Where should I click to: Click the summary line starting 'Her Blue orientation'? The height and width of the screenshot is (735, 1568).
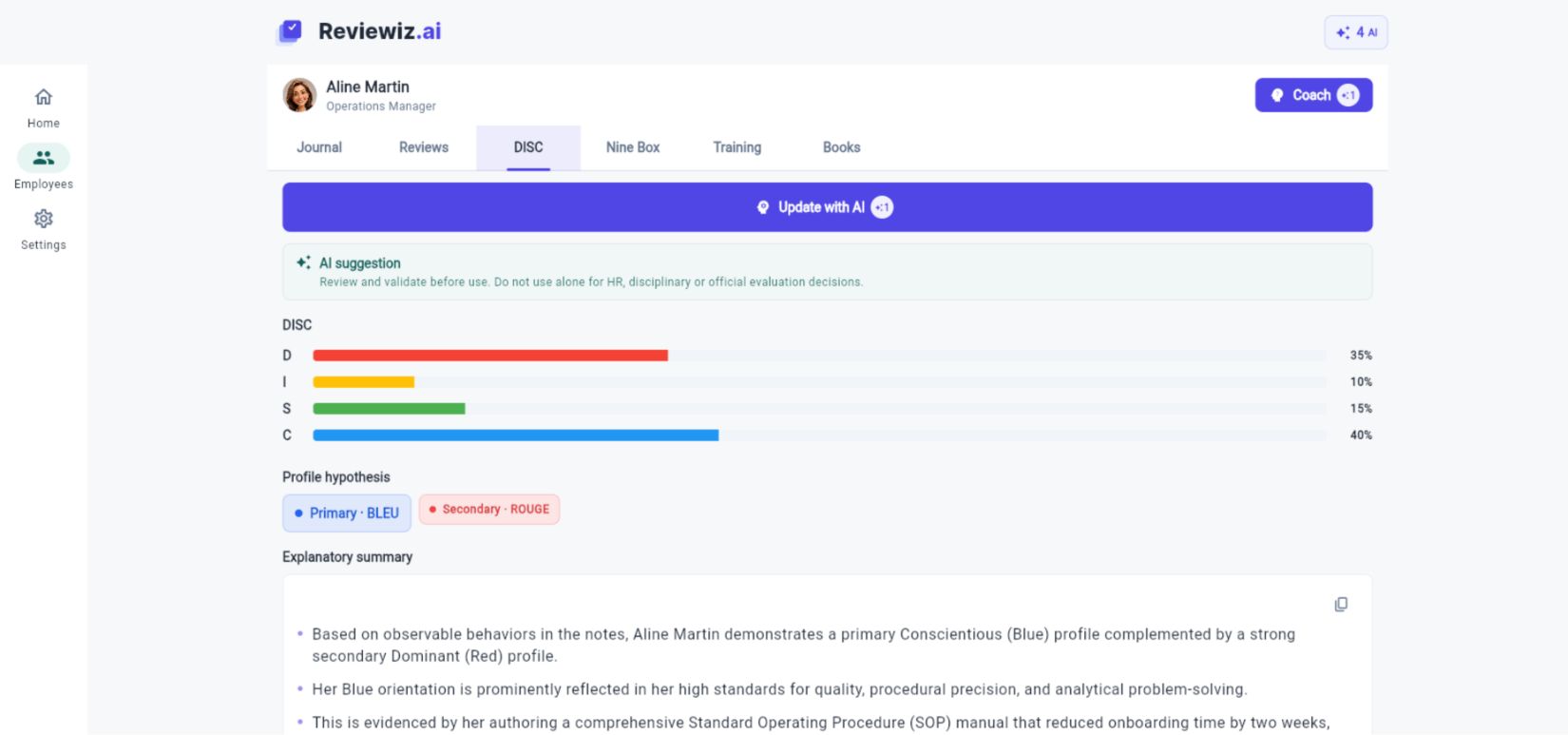point(779,689)
